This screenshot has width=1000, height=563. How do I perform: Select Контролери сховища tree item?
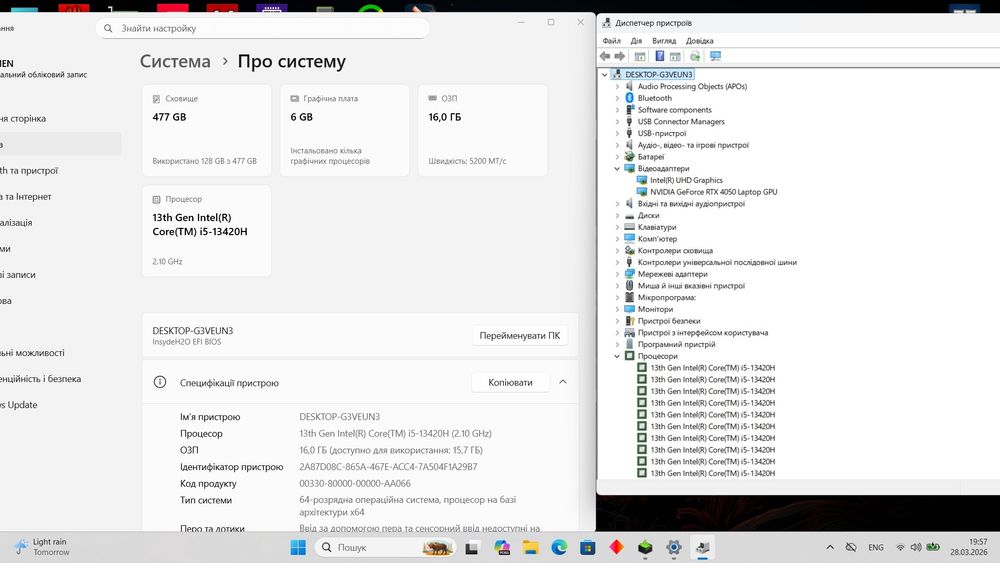coord(675,251)
